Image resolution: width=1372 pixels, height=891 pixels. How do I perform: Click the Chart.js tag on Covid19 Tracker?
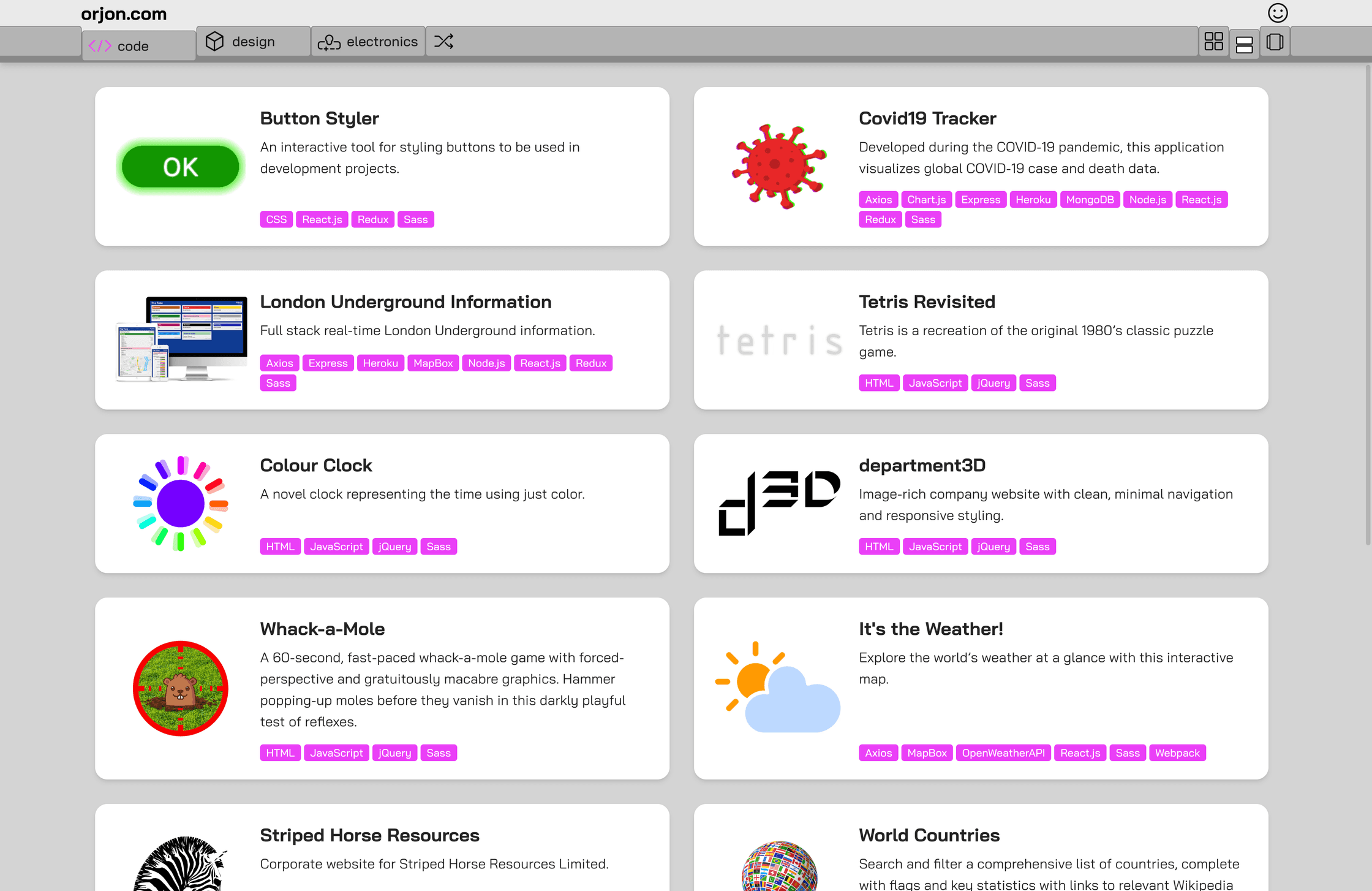[927, 200]
